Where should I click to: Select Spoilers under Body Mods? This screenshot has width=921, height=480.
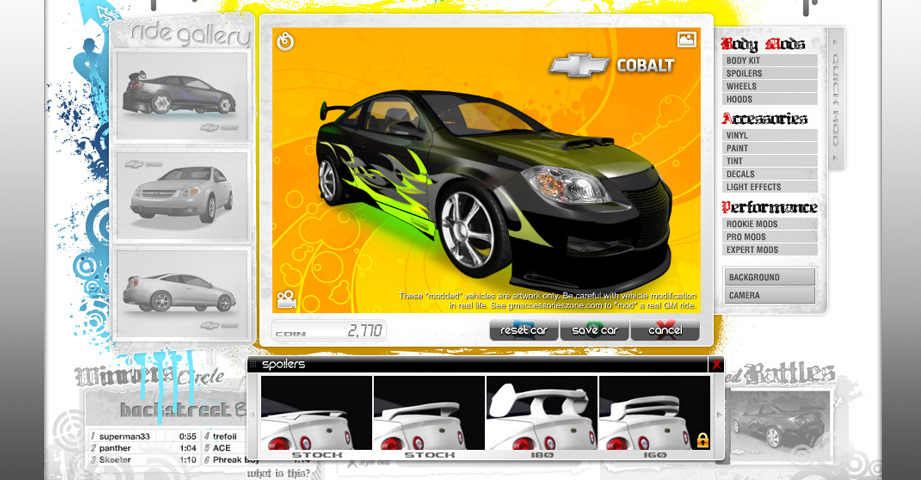coord(769,73)
